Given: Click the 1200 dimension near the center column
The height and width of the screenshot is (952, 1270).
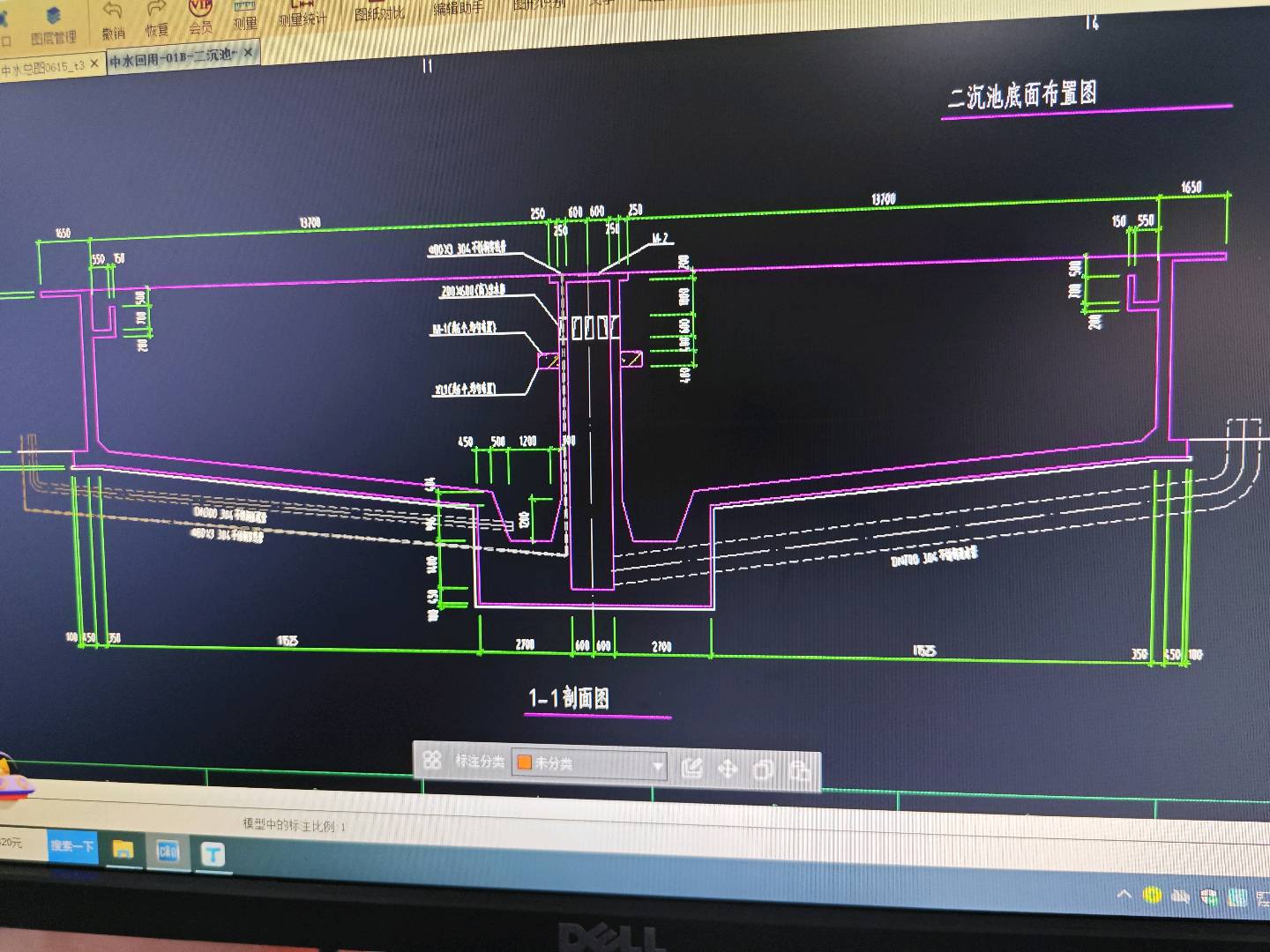Looking at the screenshot, I should [527, 441].
